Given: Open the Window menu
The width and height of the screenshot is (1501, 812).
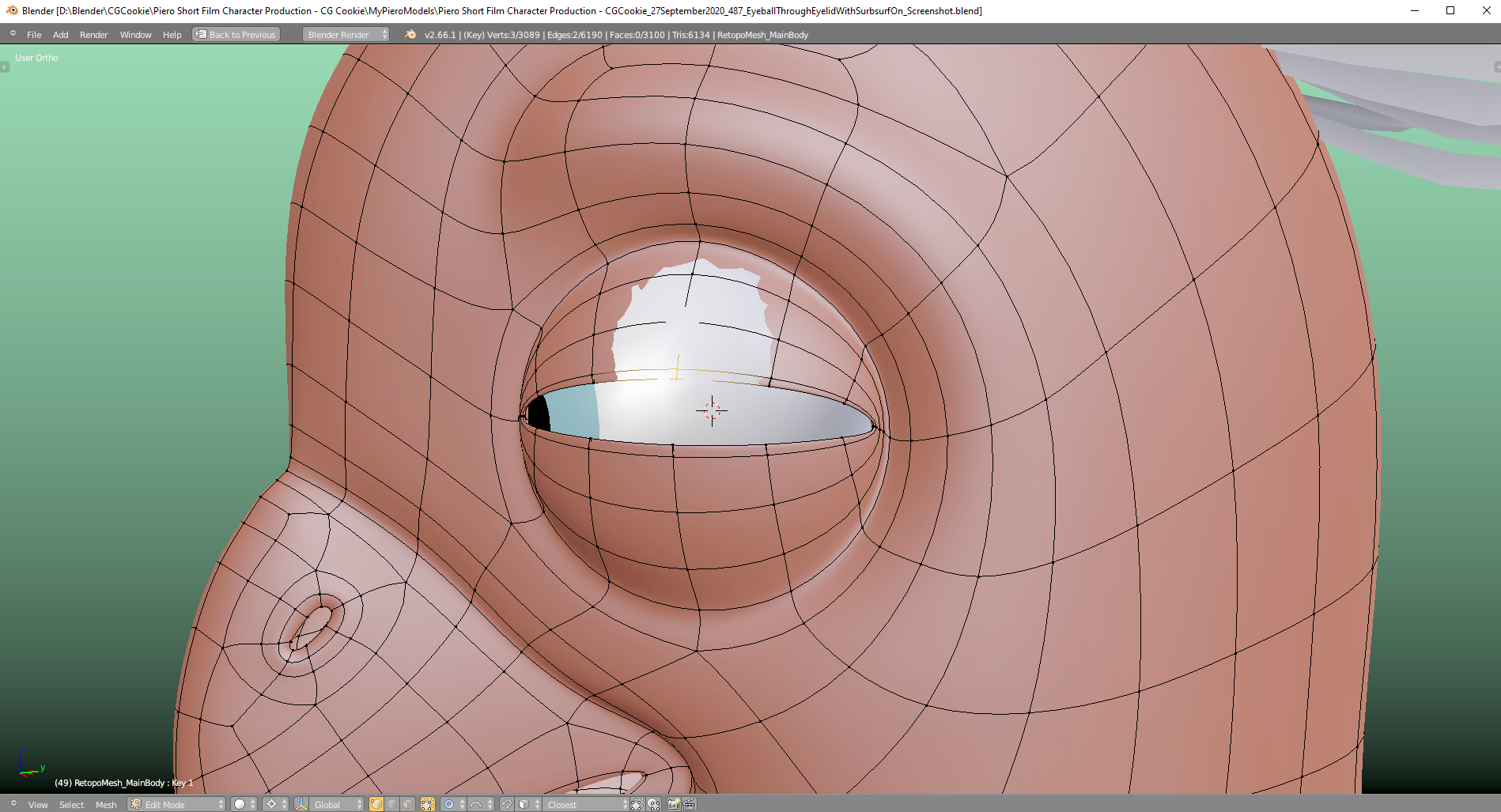Looking at the screenshot, I should click(x=136, y=35).
